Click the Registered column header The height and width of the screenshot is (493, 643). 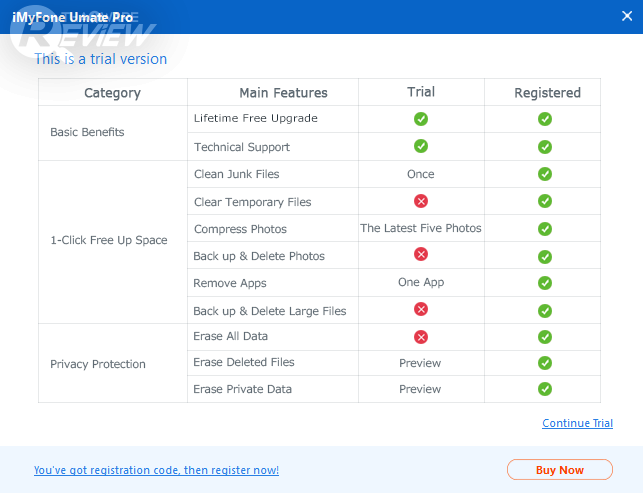click(547, 93)
